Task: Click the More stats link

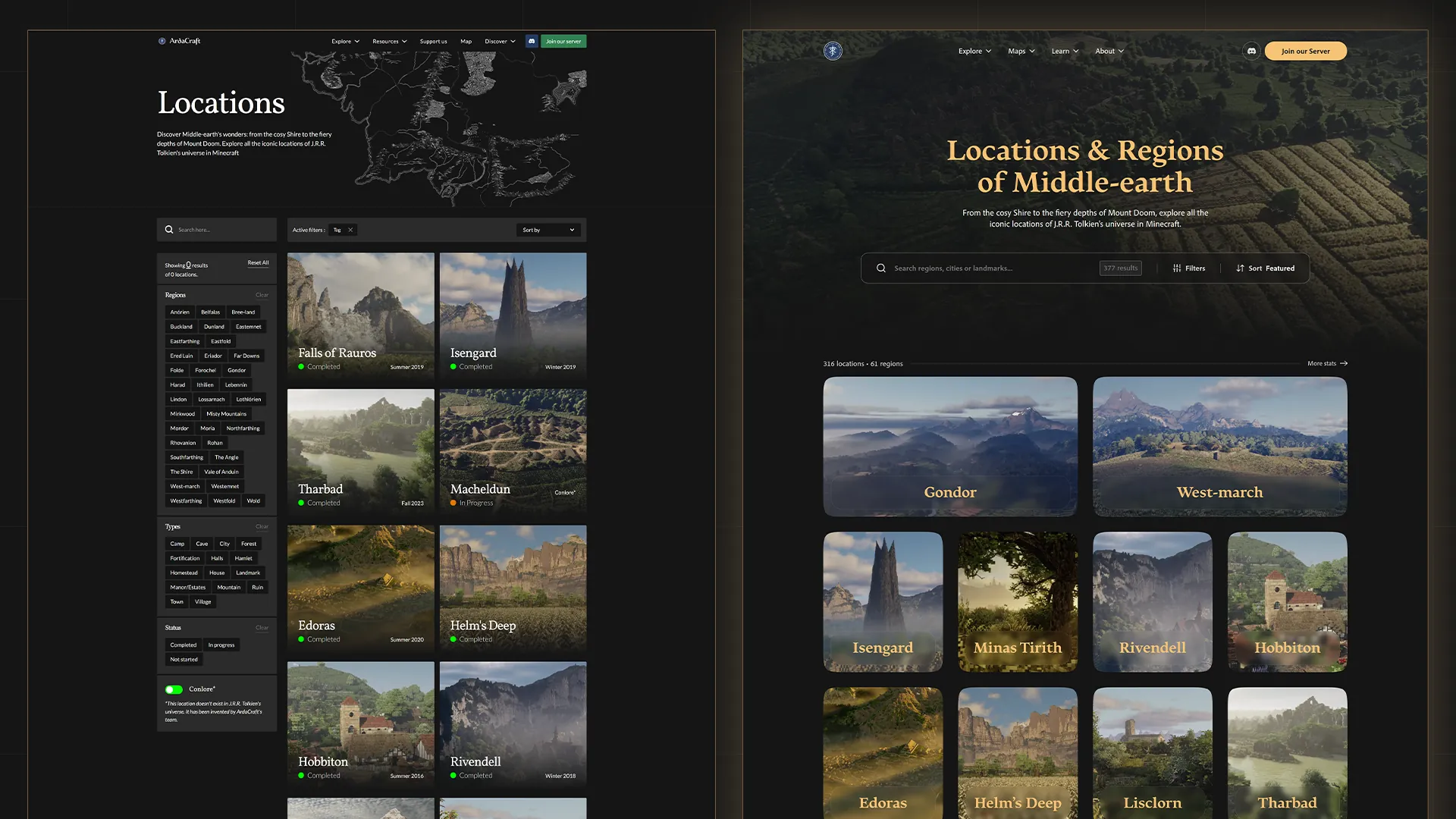Action: tap(1327, 363)
